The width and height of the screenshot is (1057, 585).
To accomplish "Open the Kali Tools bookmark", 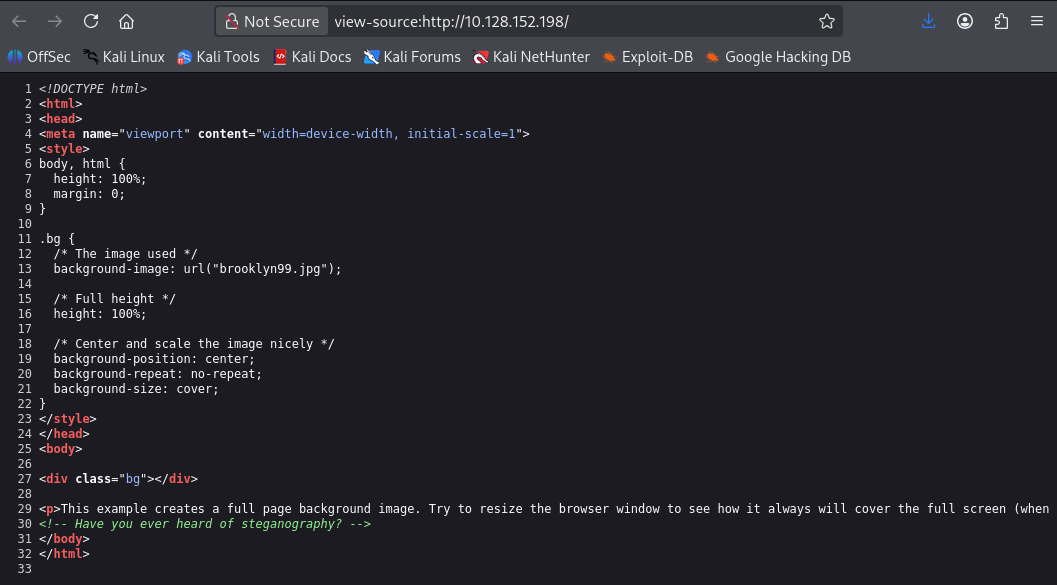I will pos(218,57).
